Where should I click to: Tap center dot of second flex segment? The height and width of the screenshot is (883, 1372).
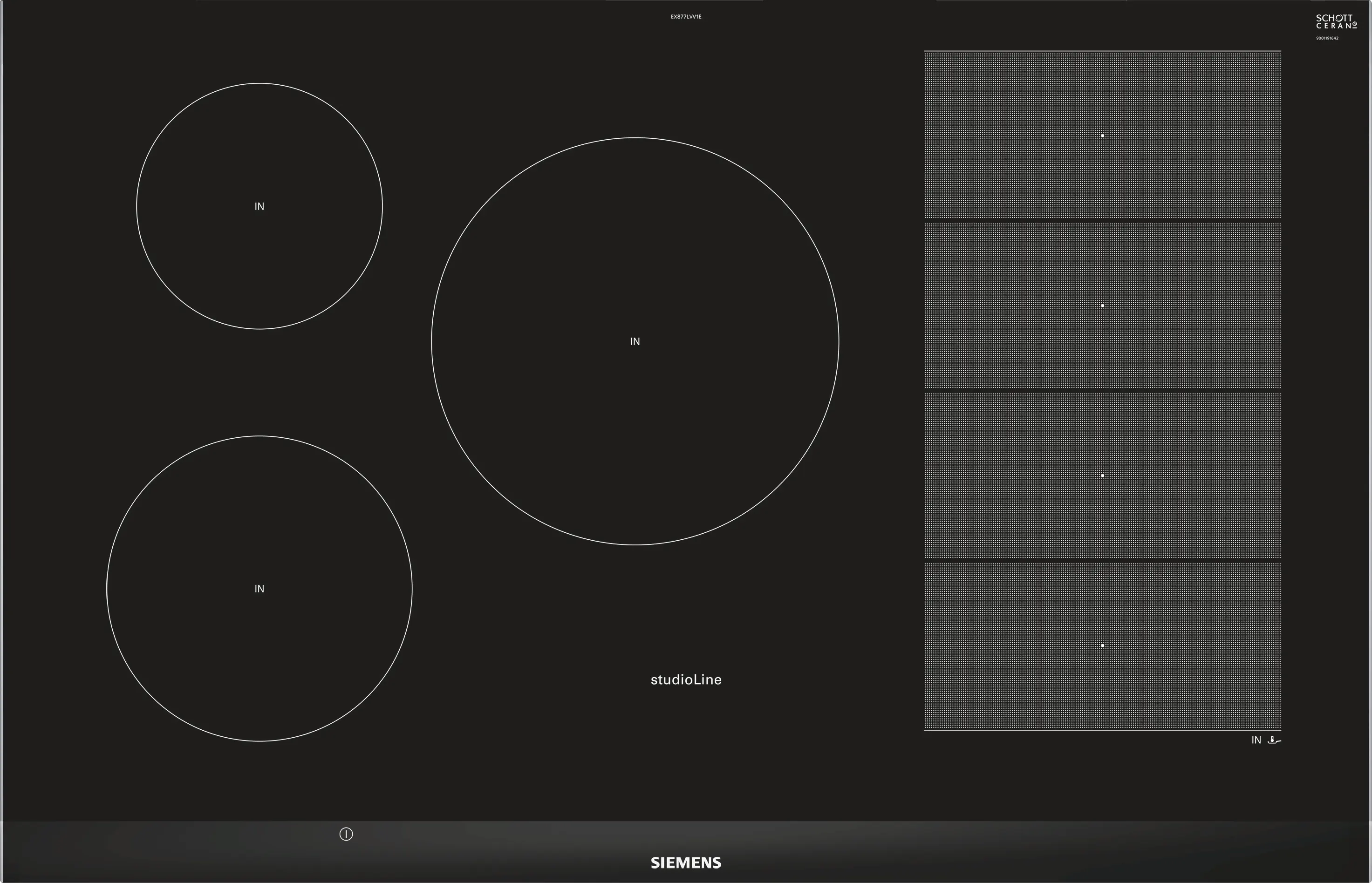click(x=1102, y=306)
